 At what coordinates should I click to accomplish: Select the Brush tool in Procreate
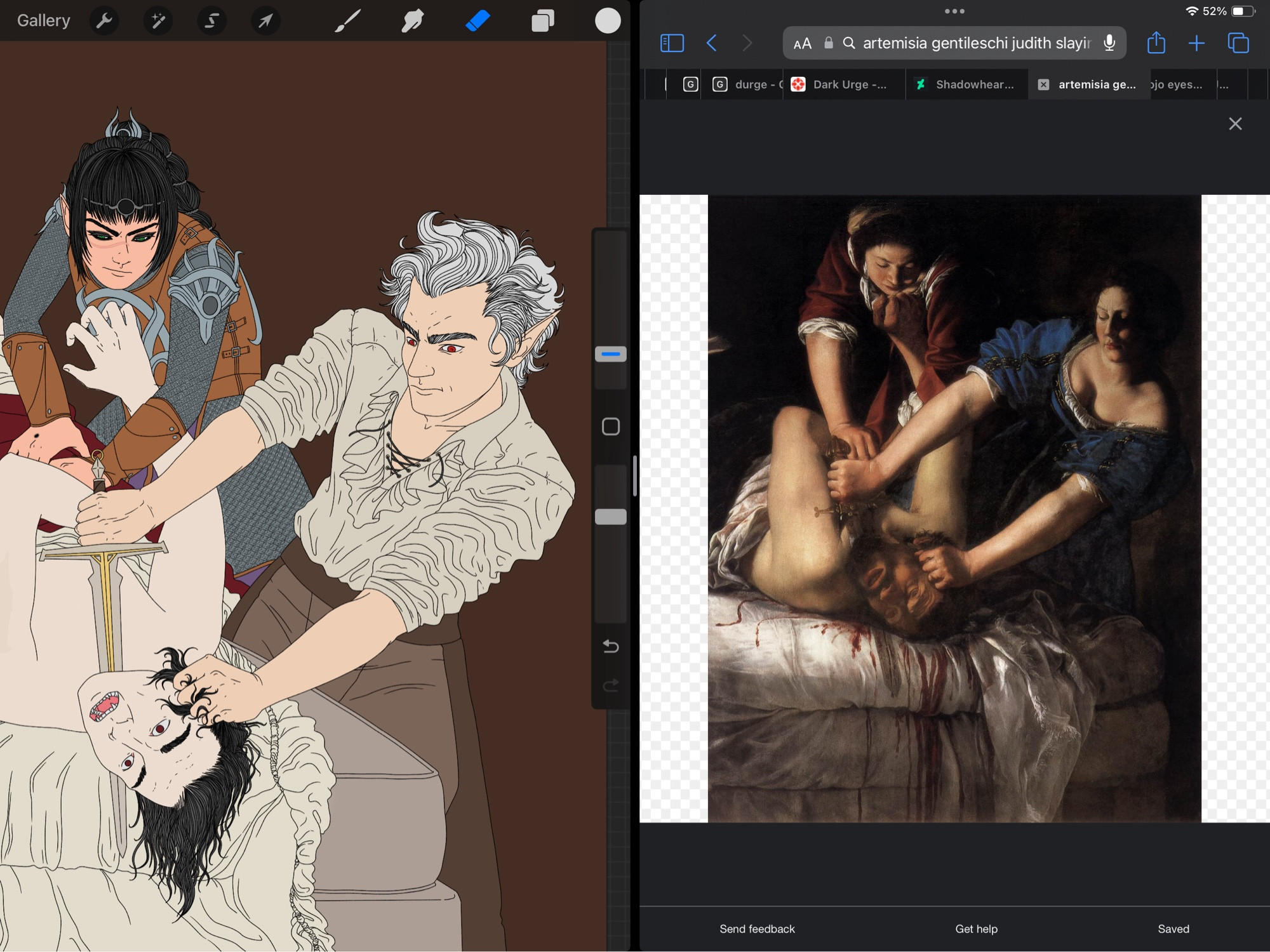point(348,21)
